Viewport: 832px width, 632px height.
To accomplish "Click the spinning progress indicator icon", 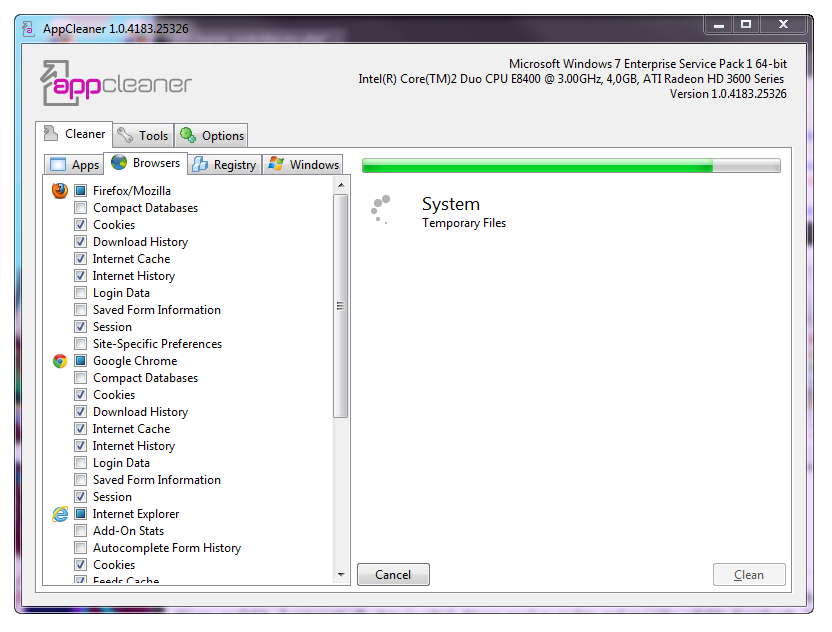I will pos(380,207).
